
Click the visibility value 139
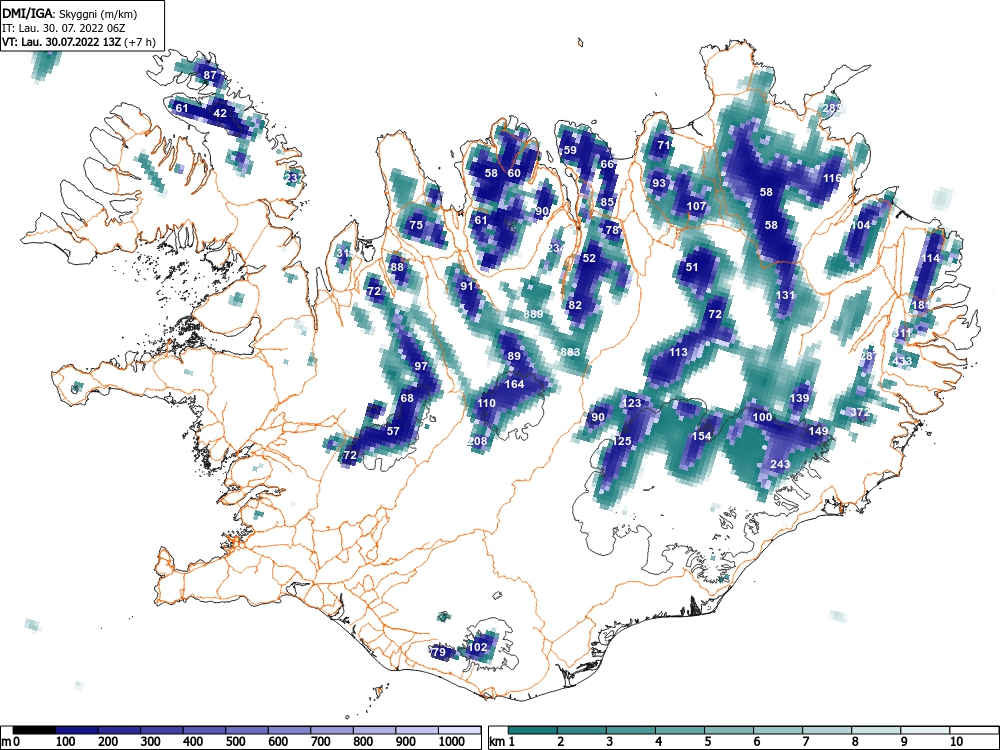tap(799, 398)
